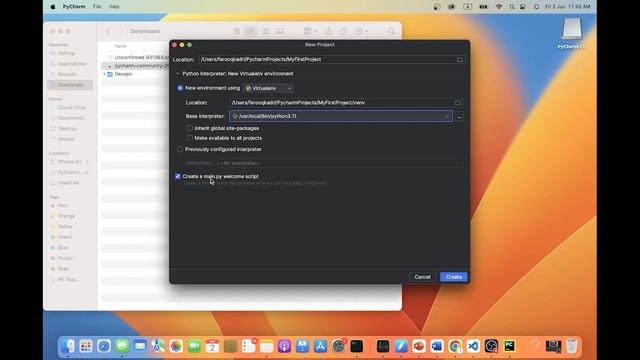Enable Make available to all projects
The height and width of the screenshot is (360, 640).
pyautogui.click(x=190, y=138)
